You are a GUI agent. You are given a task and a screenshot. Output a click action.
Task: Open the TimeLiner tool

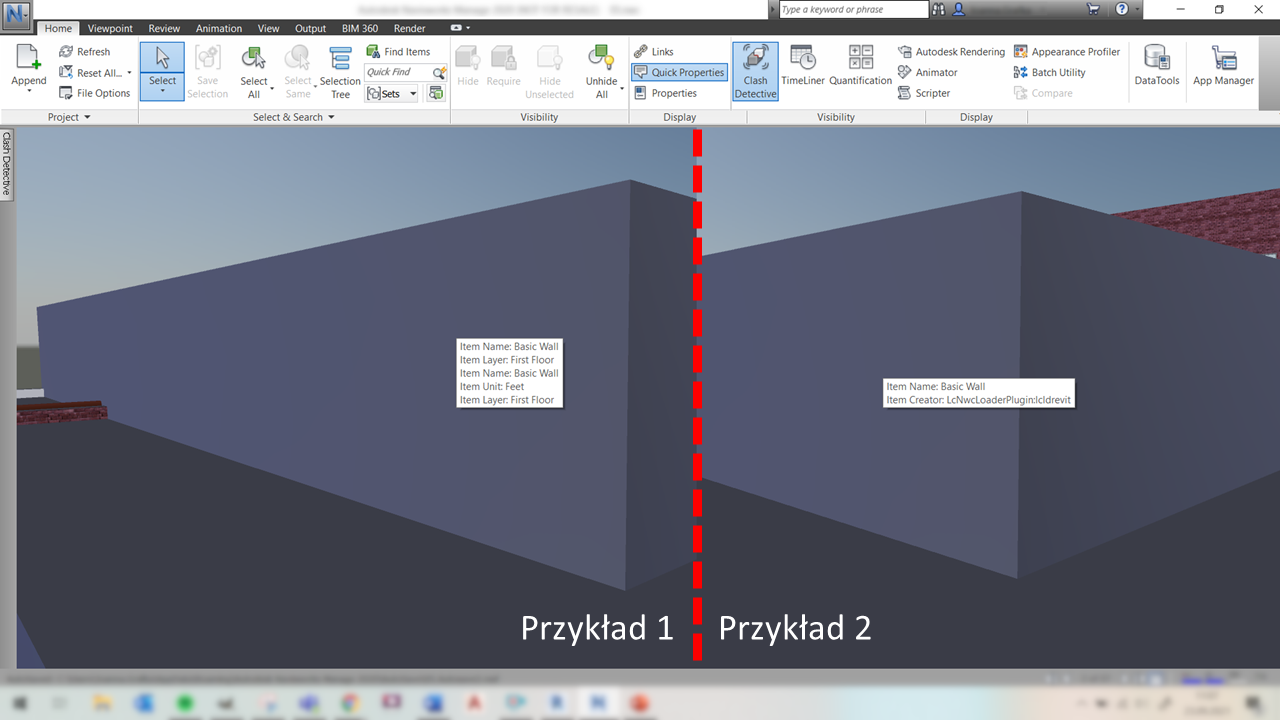802,67
